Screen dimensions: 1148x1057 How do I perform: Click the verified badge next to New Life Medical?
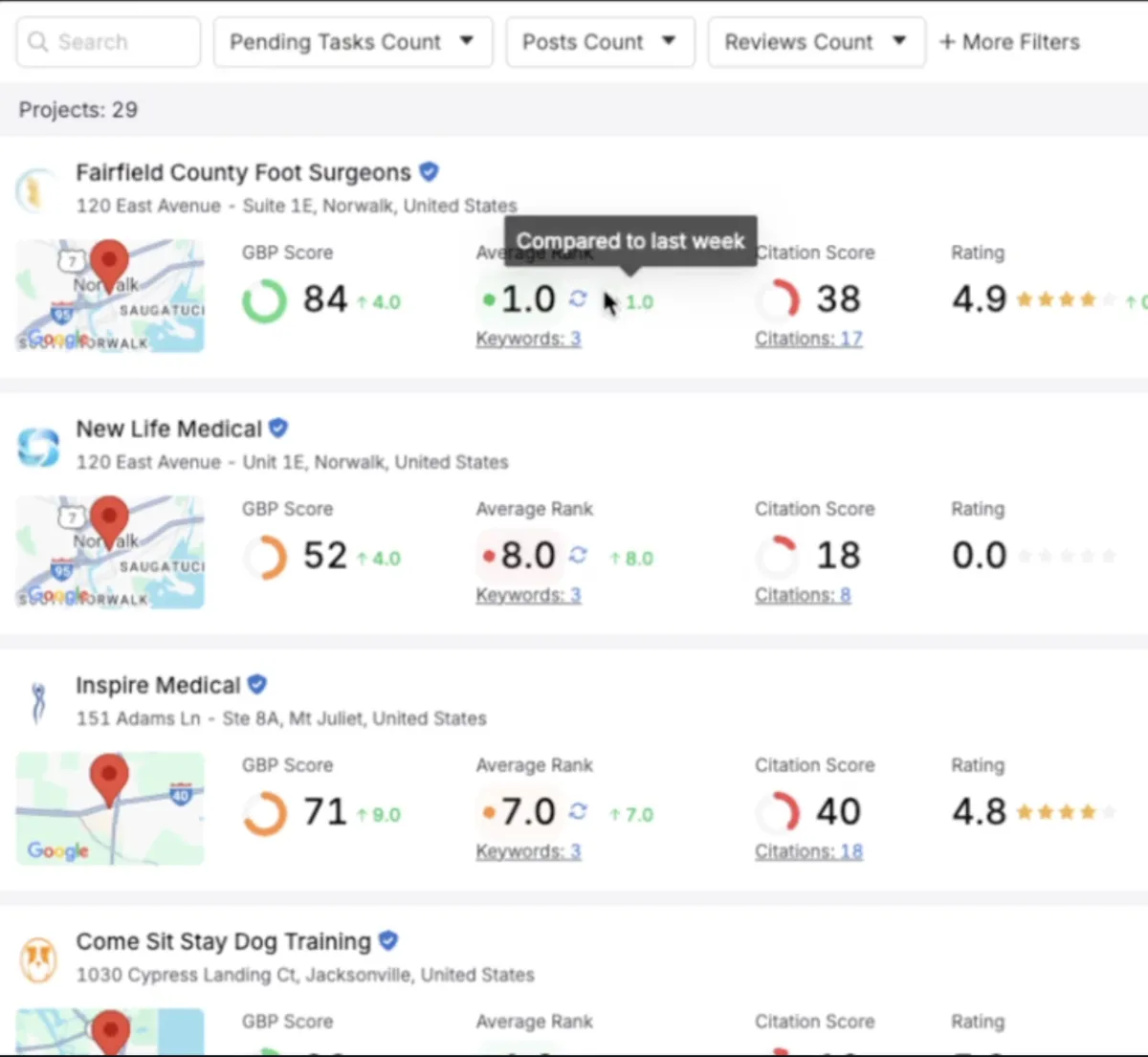[278, 428]
